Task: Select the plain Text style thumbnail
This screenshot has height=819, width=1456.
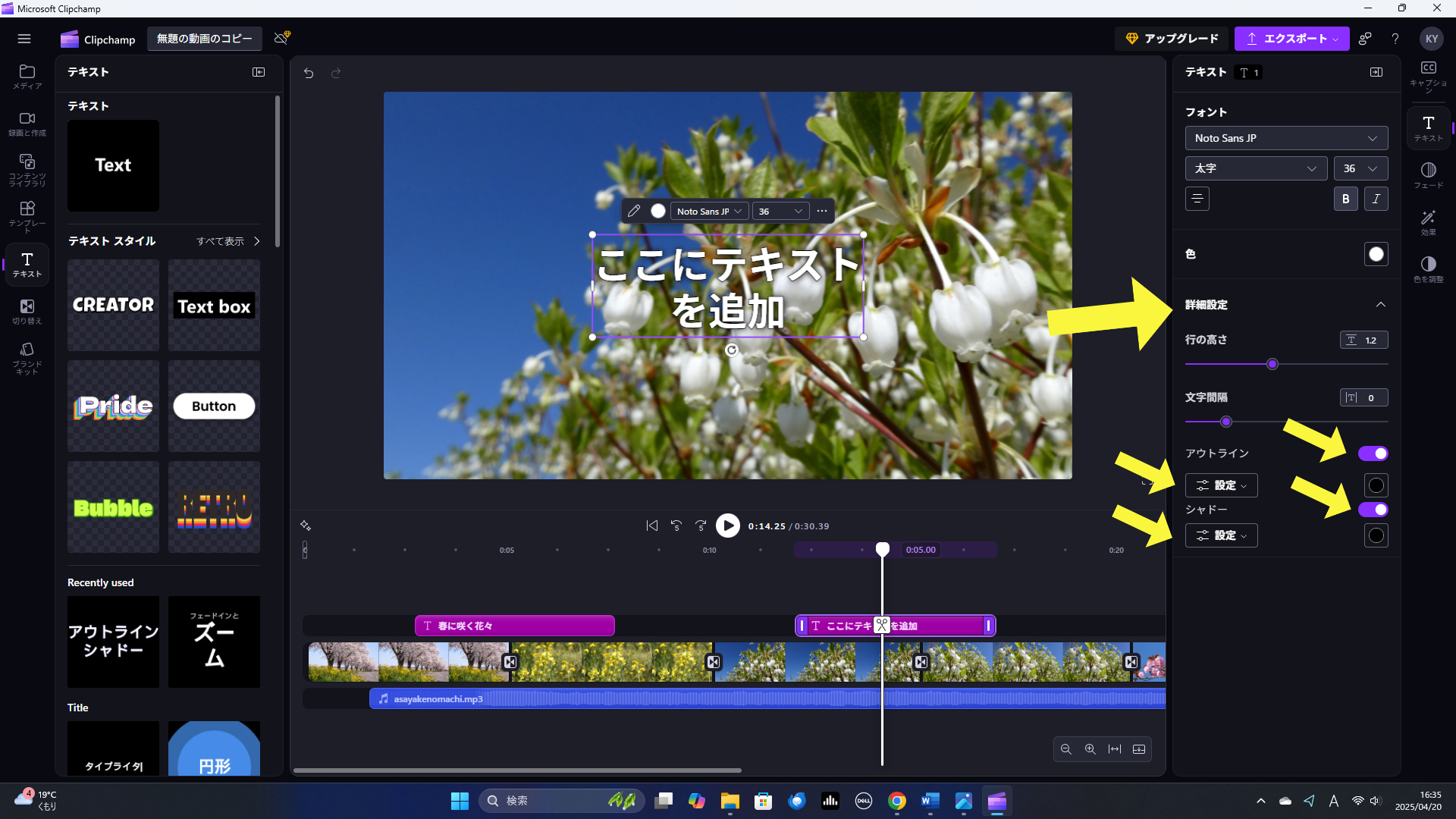Action: (113, 165)
